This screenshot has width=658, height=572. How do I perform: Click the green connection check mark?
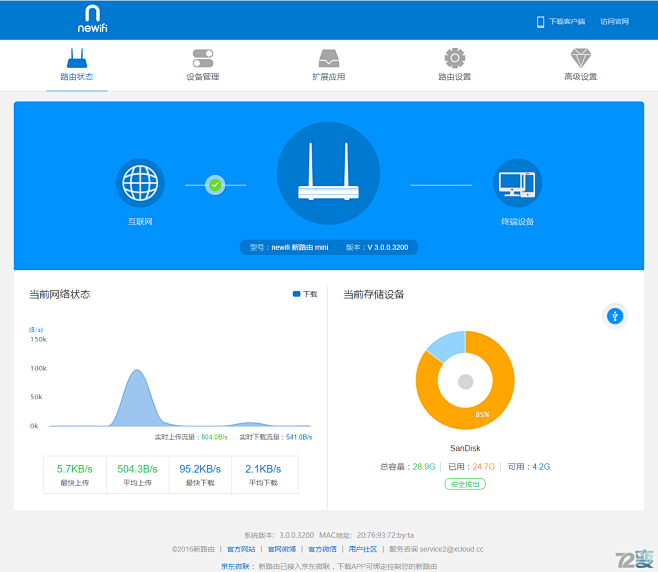tap(215, 185)
